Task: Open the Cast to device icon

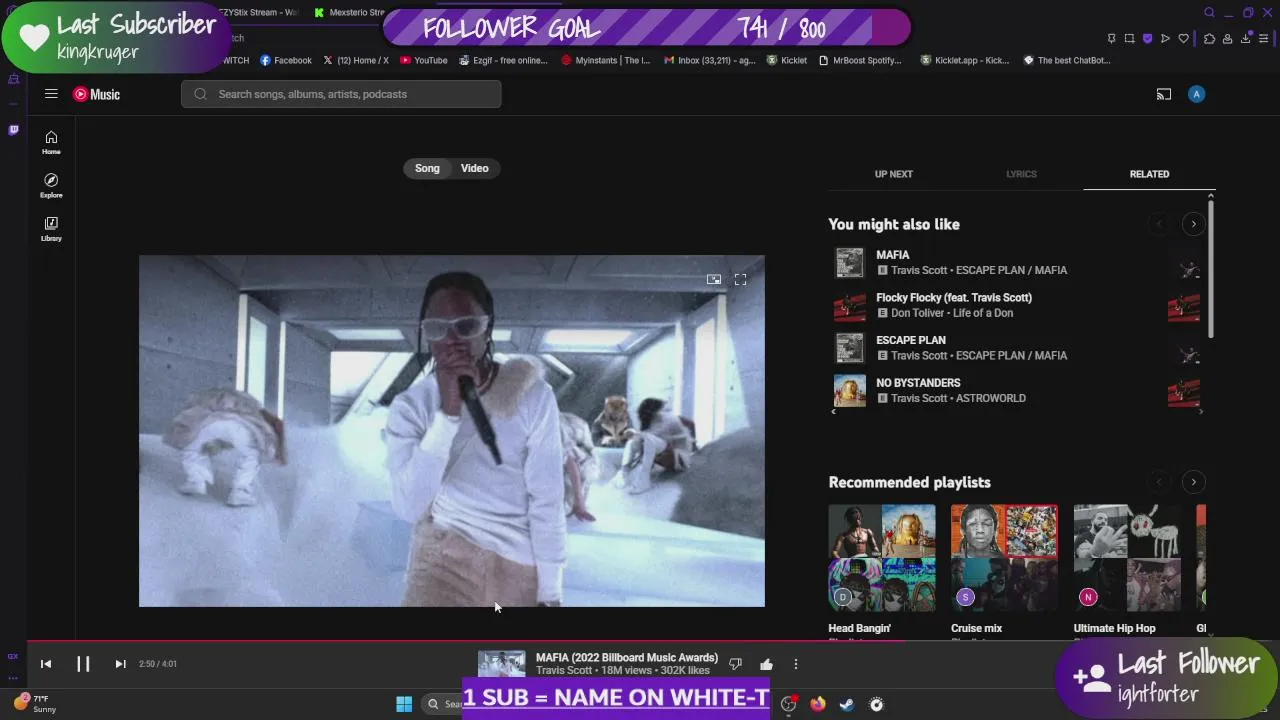Action: click(x=1164, y=94)
